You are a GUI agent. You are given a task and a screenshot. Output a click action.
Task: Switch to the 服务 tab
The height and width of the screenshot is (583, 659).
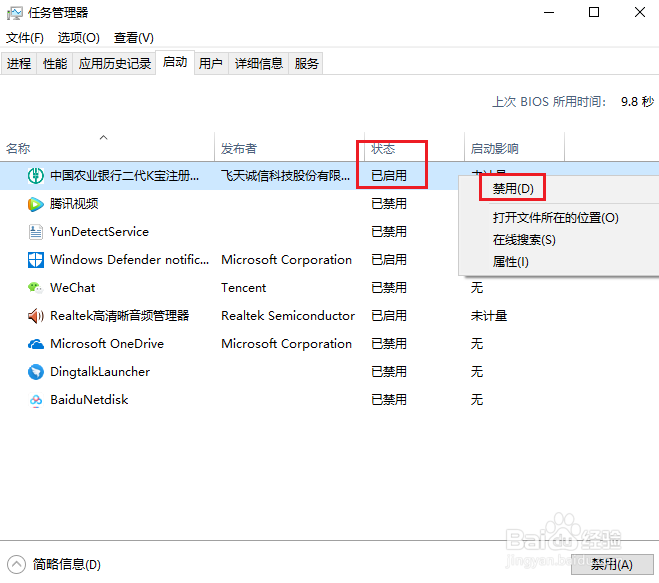(306, 63)
